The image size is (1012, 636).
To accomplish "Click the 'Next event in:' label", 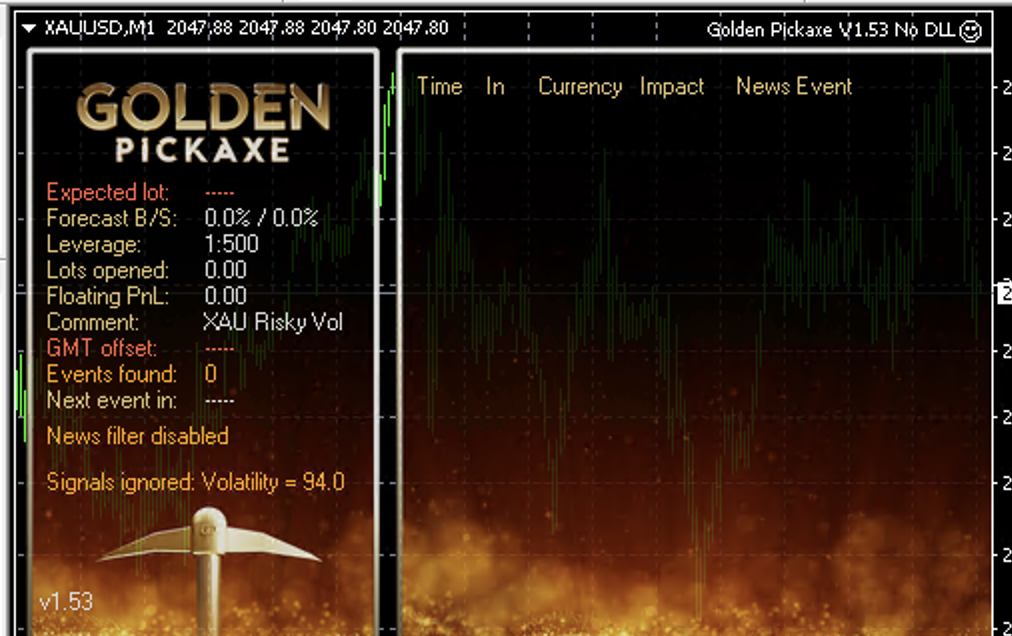I will click(112, 400).
